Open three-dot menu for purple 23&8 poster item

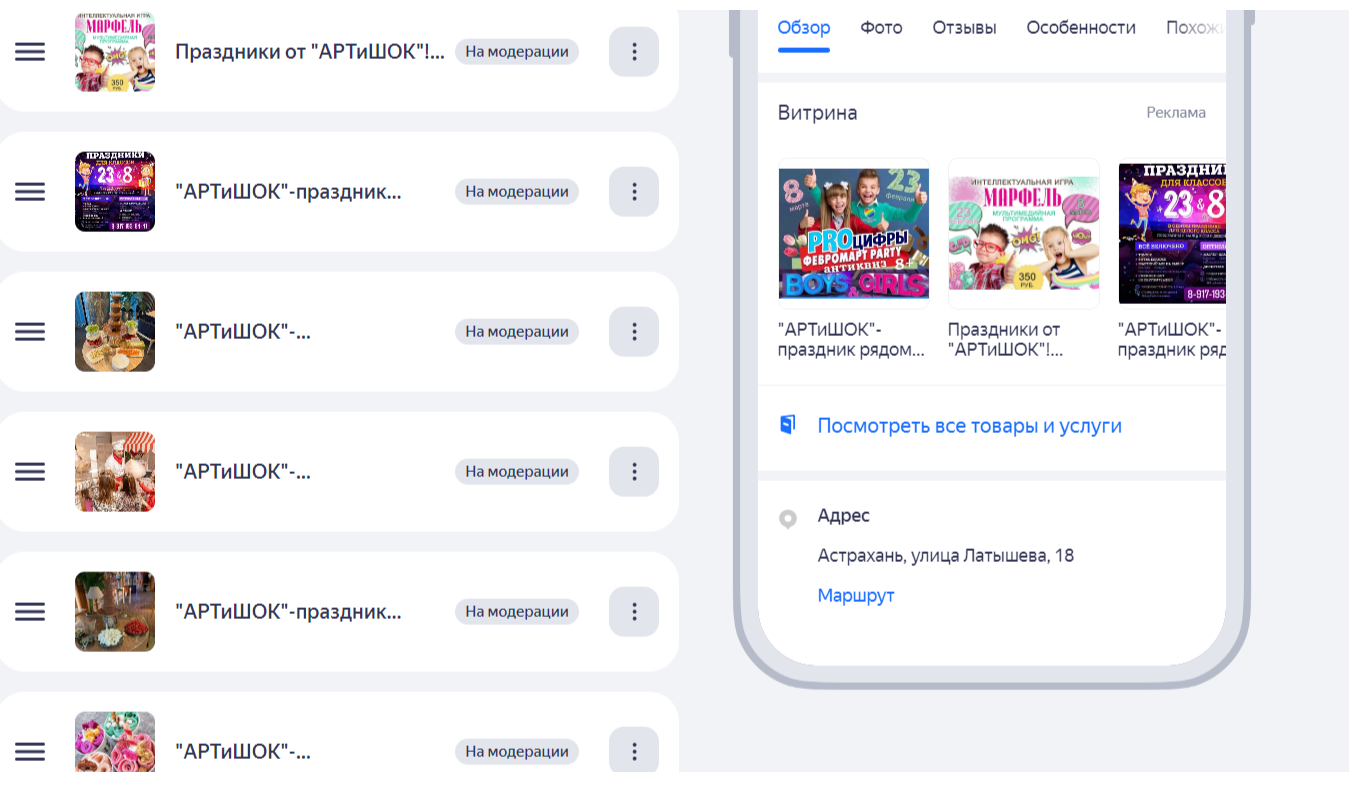click(634, 192)
